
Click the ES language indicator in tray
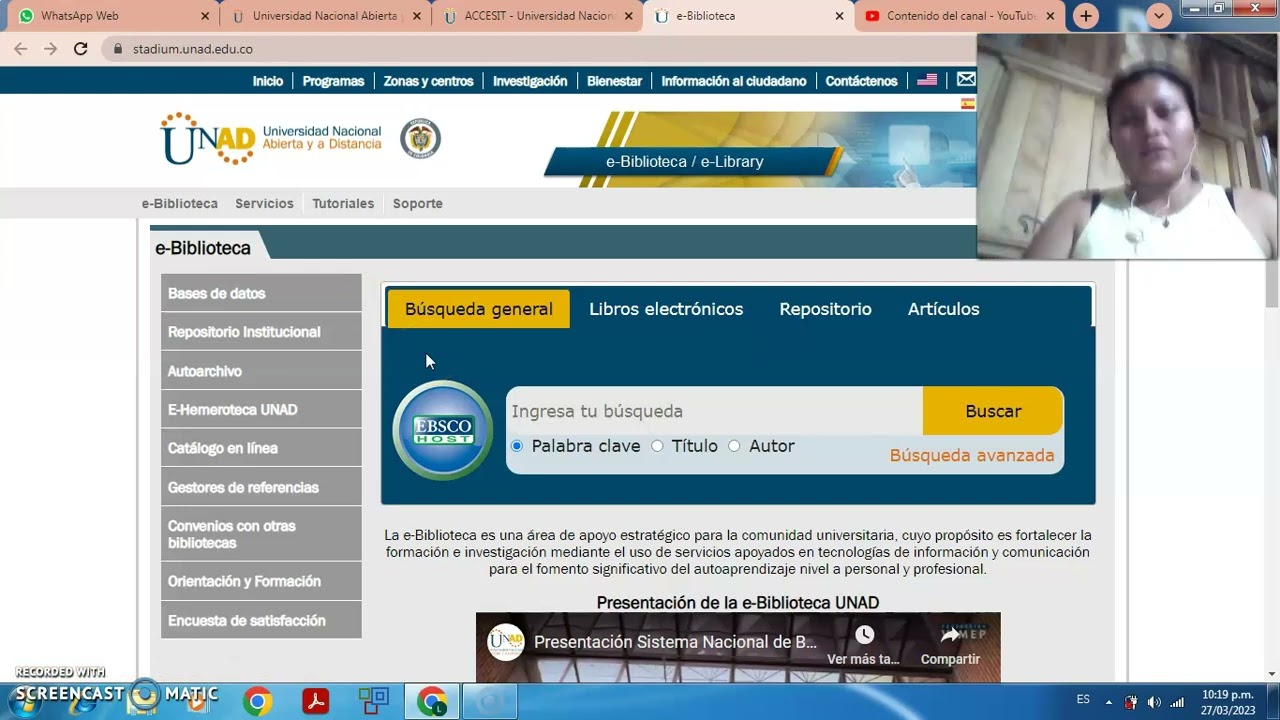point(1083,700)
